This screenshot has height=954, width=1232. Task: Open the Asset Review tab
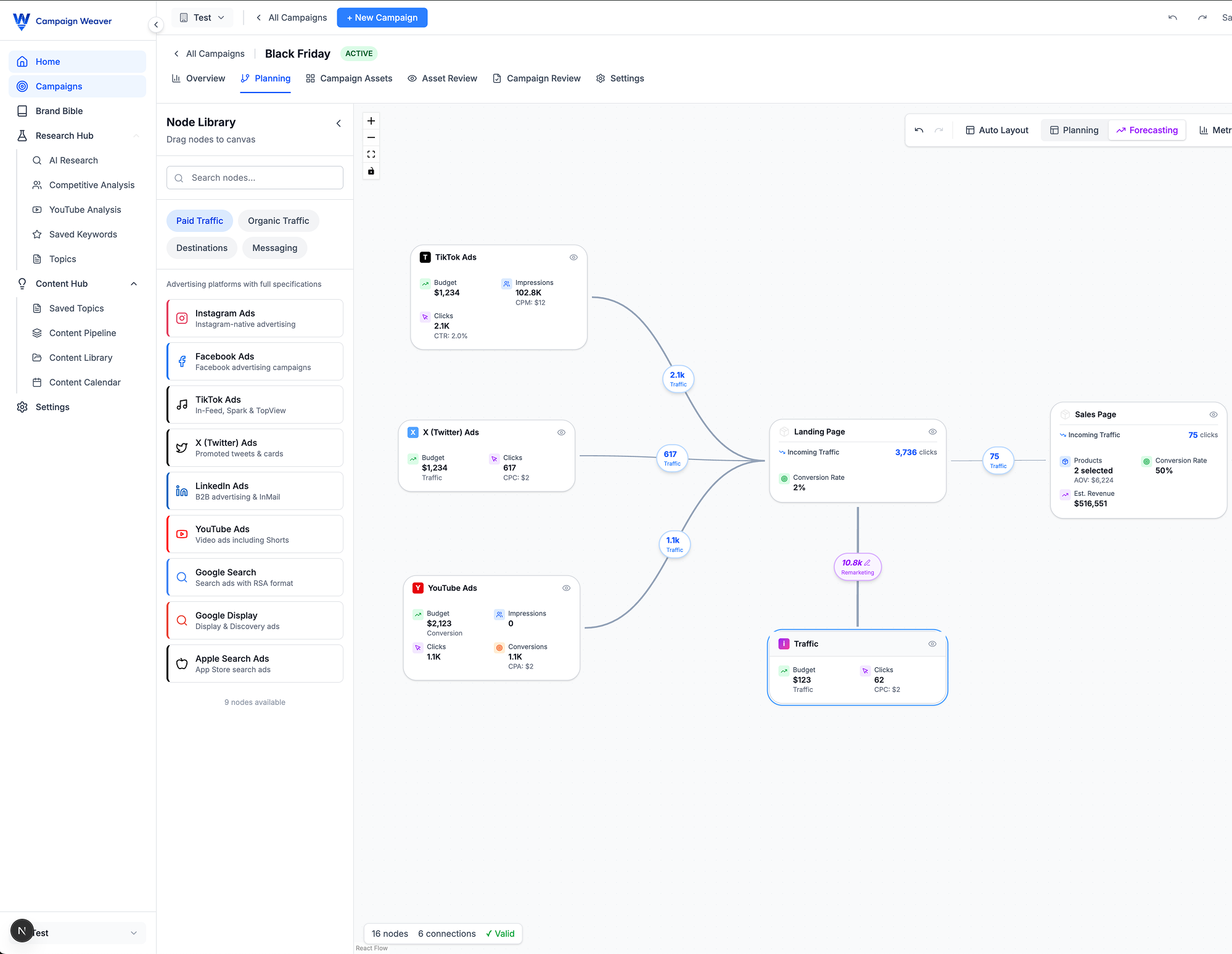coord(442,78)
